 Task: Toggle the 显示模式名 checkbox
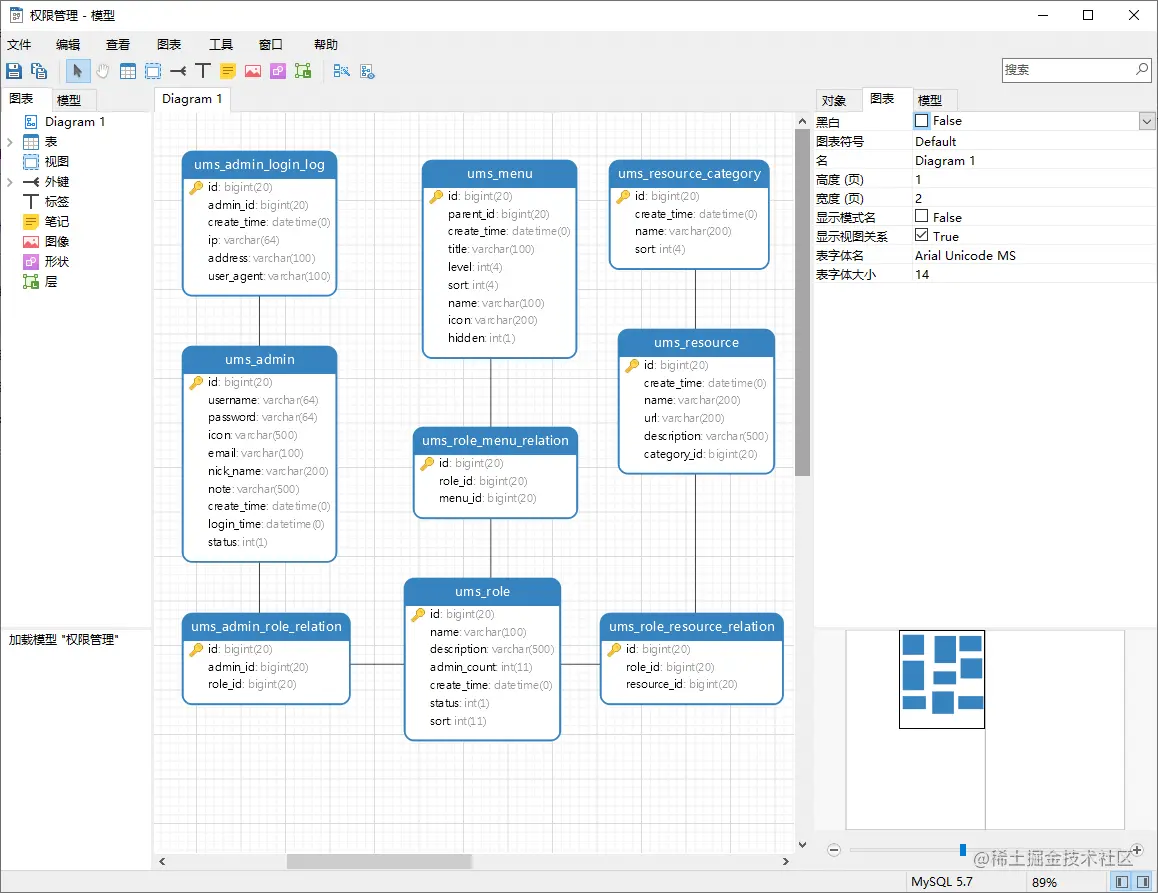coord(922,216)
